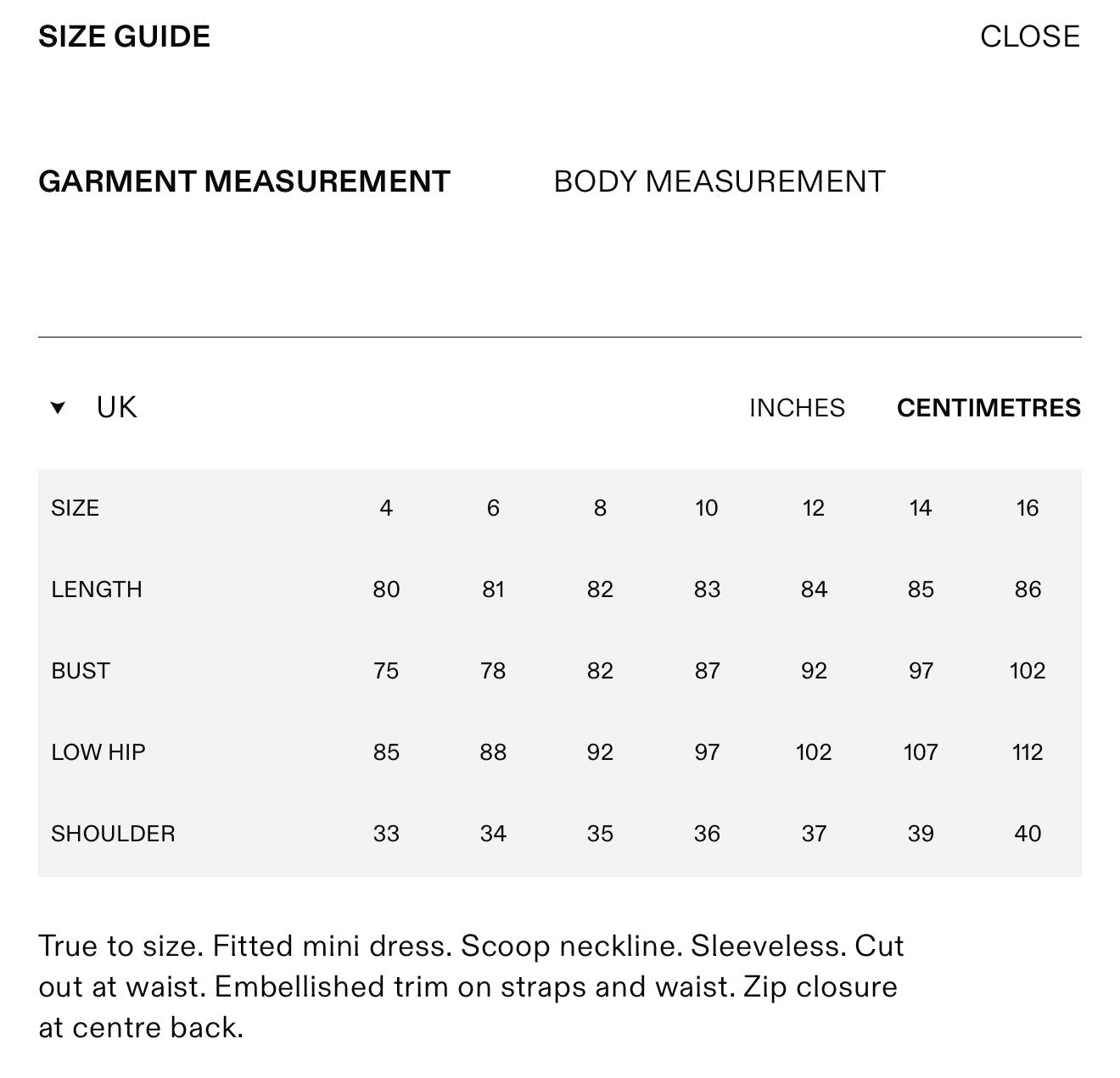
Task: Select the Garment Measurement tab
Action: point(244,182)
